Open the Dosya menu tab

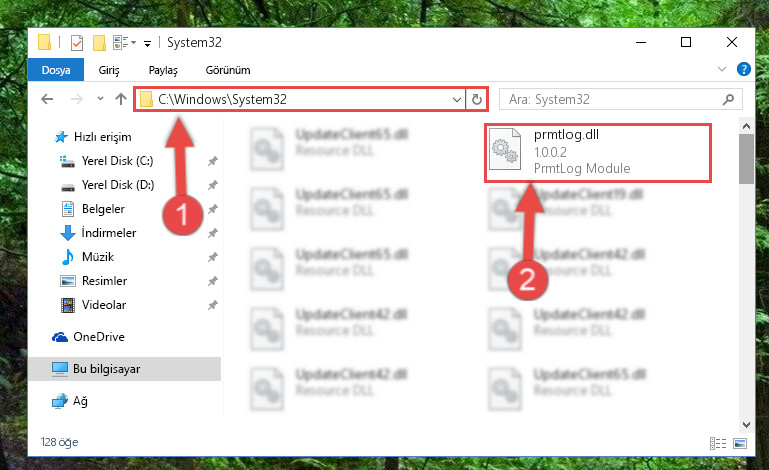(56, 70)
